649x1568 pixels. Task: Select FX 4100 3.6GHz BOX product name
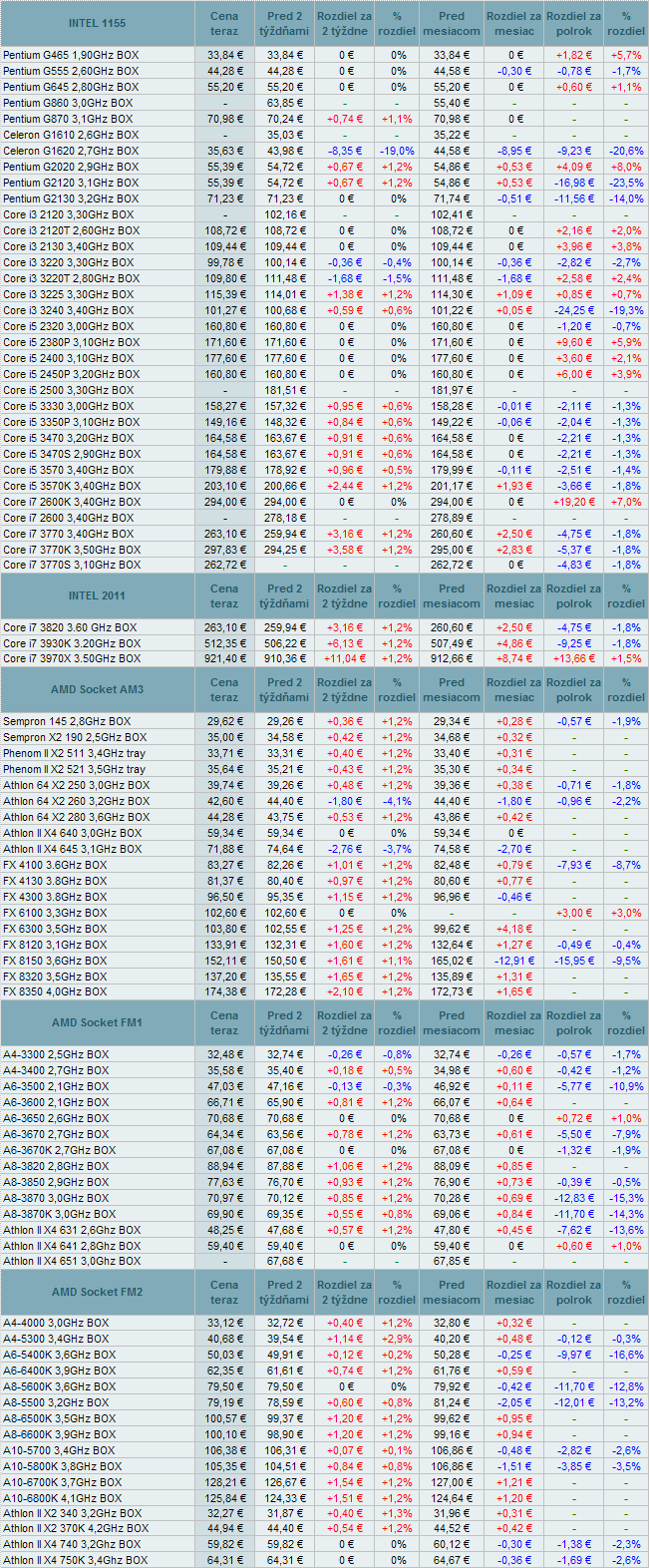pyautogui.click(x=55, y=865)
